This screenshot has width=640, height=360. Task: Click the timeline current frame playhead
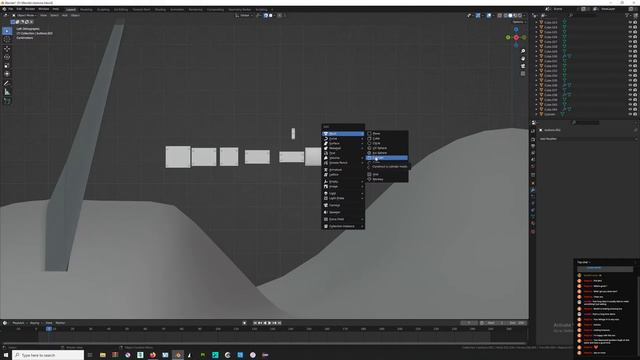pyautogui.click(x=49, y=329)
